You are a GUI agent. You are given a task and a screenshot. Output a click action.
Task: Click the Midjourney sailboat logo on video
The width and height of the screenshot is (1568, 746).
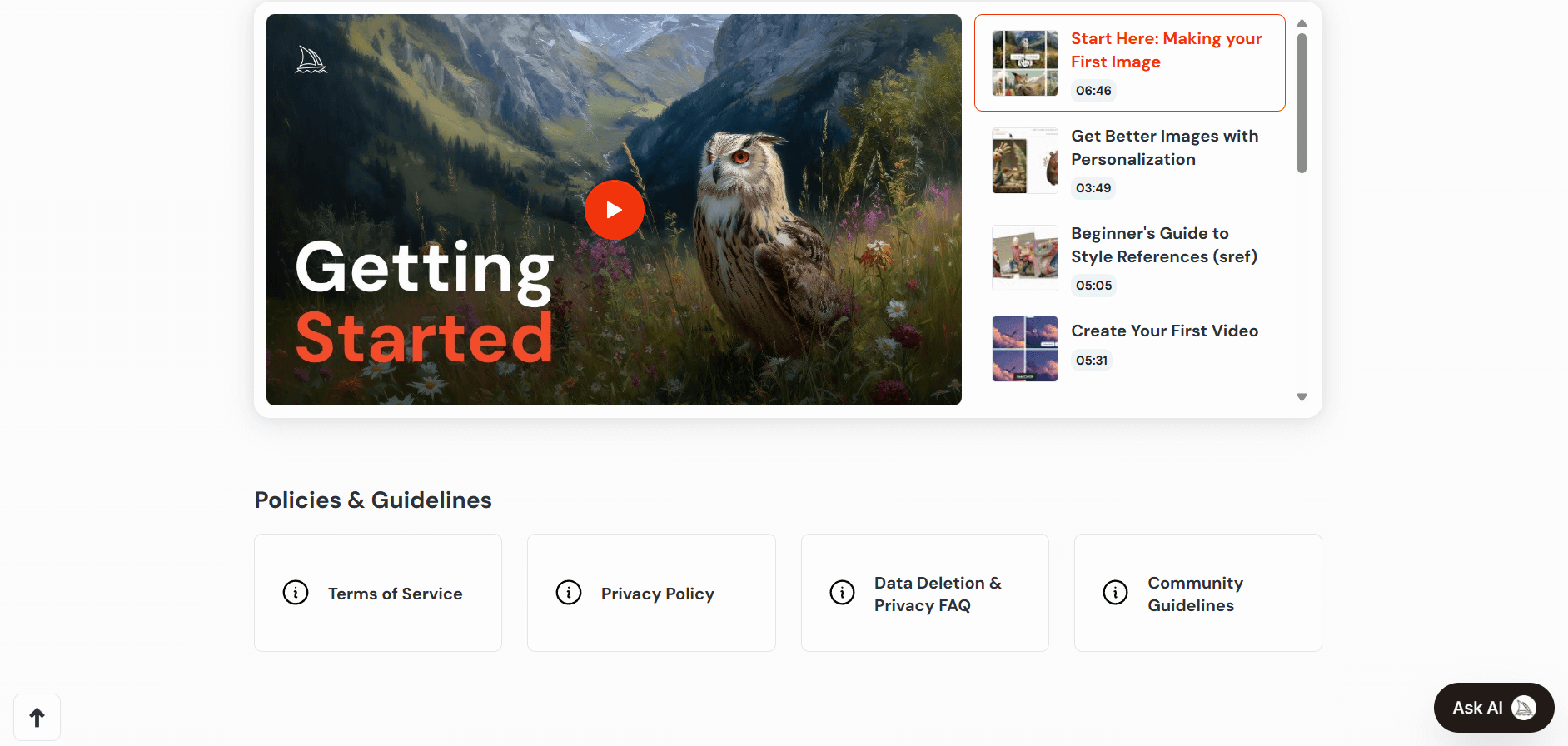[311, 60]
